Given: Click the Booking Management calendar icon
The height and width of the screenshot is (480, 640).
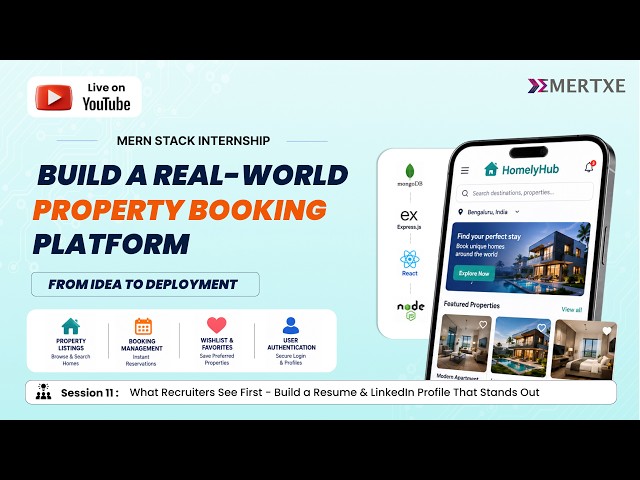Looking at the screenshot, I should coord(143,326).
